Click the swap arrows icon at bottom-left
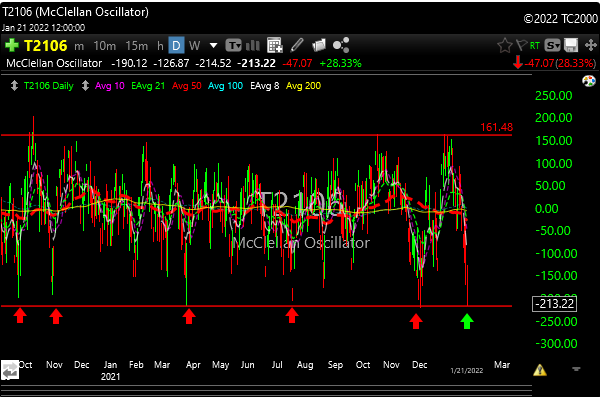 pyautogui.click(x=10, y=370)
